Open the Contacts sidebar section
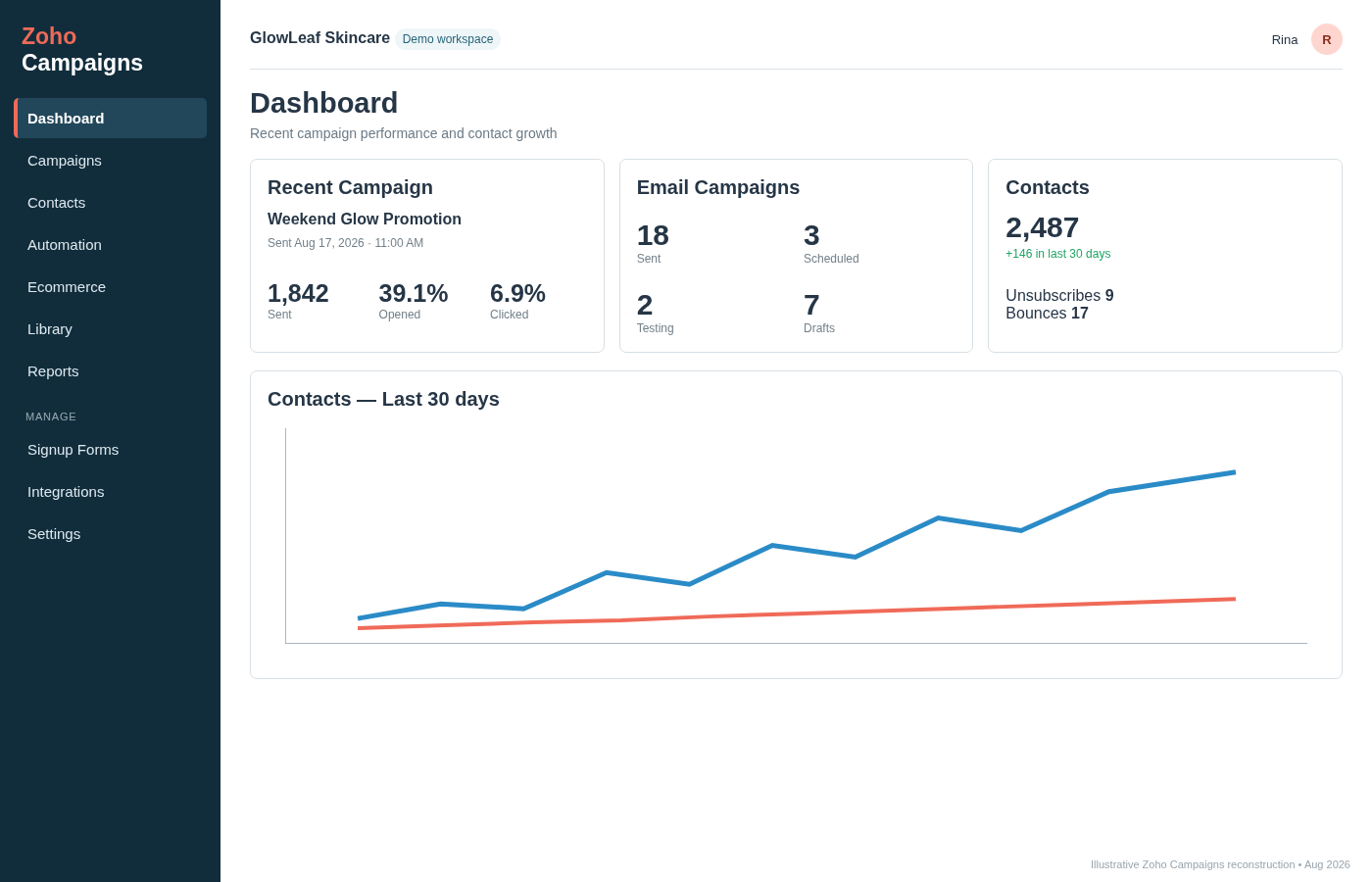The height and width of the screenshot is (882, 1372). (110, 202)
